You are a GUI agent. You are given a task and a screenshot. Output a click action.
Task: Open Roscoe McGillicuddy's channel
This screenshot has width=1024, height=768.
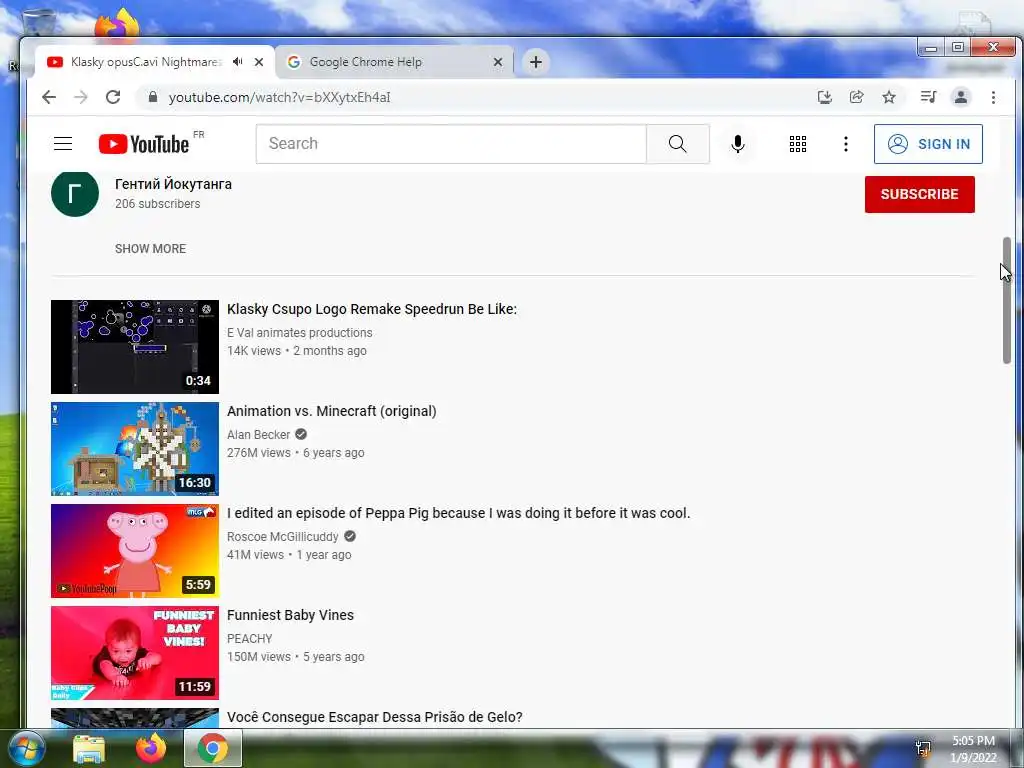pos(283,536)
